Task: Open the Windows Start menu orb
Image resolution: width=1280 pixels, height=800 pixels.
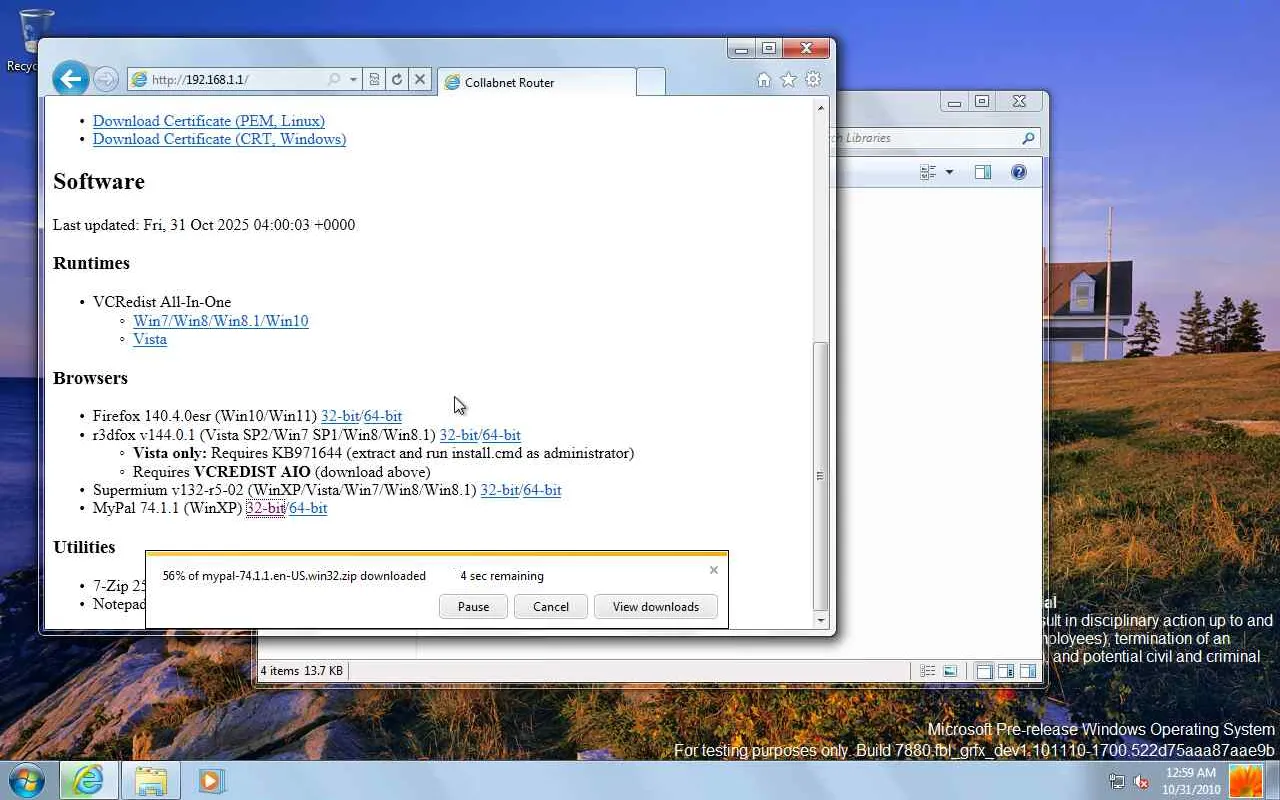Action: pyautogui.click(x=27, y=780)
